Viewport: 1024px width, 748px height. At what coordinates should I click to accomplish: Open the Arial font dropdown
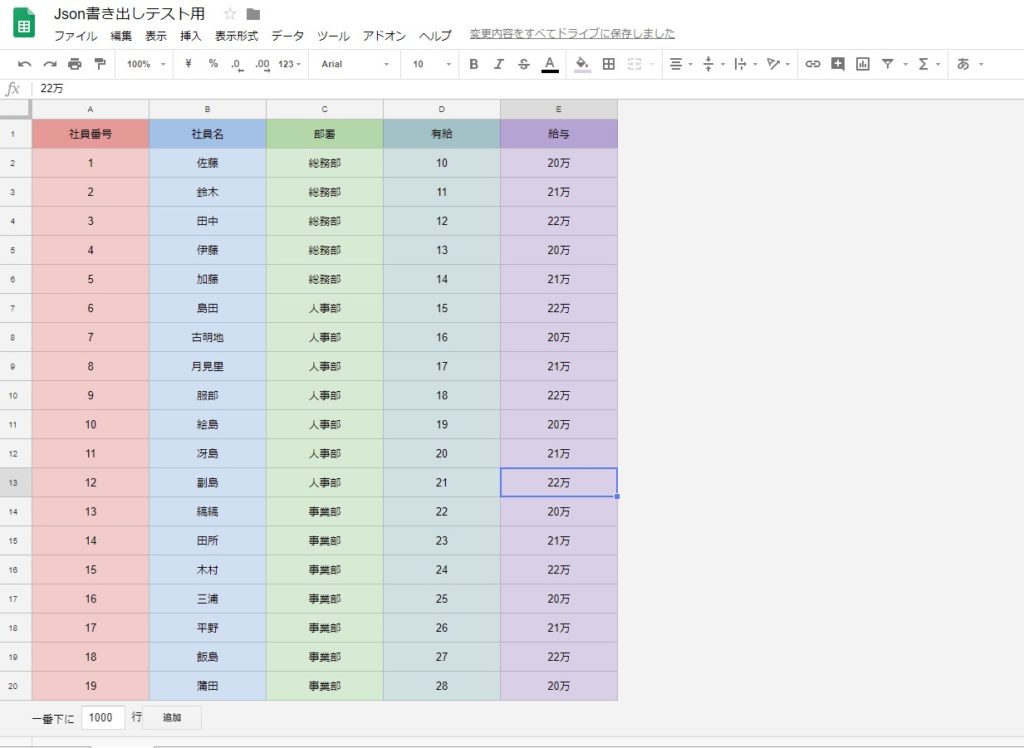pyautogui.click(x=355, y=64)
